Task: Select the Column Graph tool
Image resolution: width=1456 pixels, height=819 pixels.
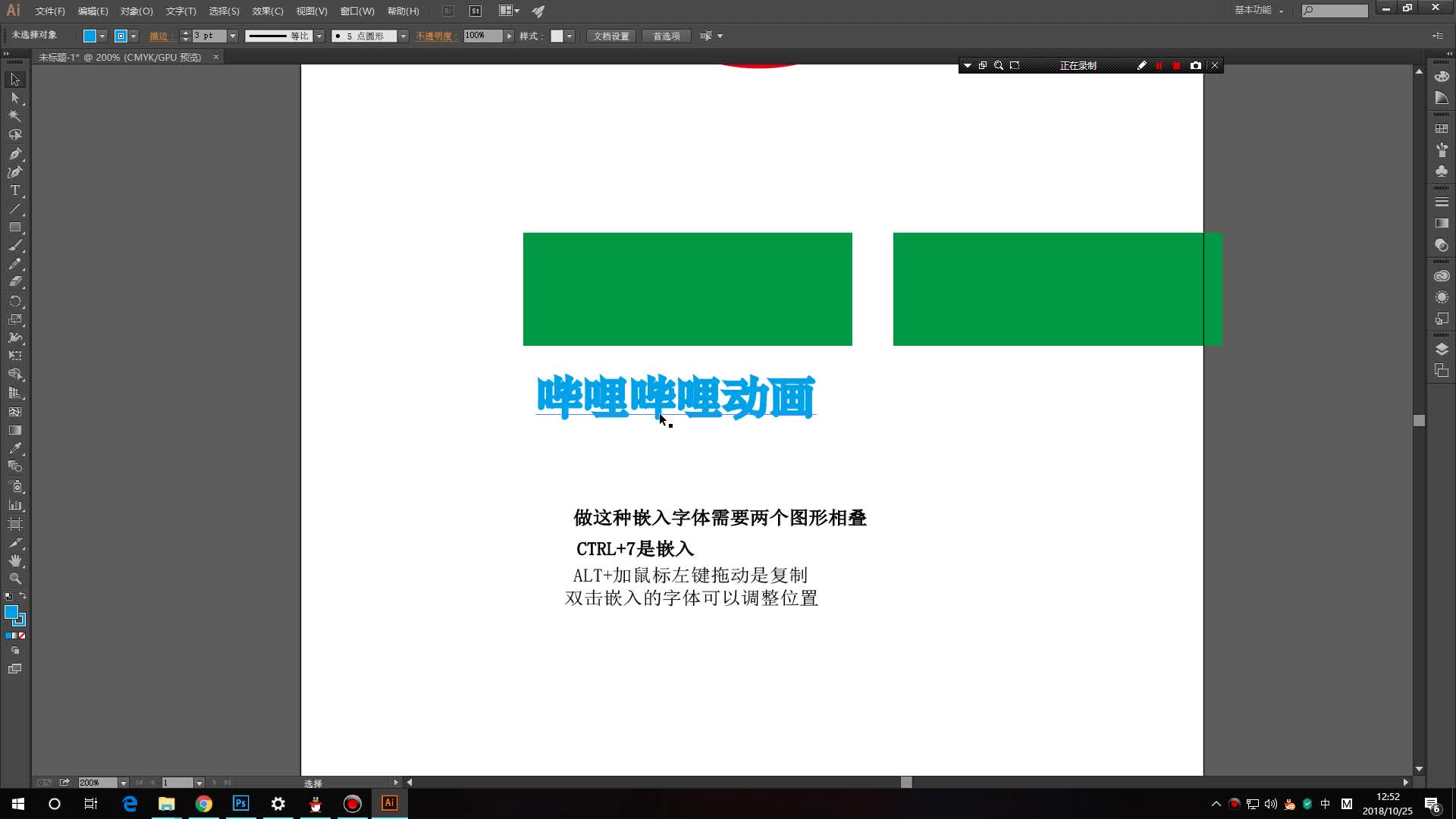Action: coord(15,504)
